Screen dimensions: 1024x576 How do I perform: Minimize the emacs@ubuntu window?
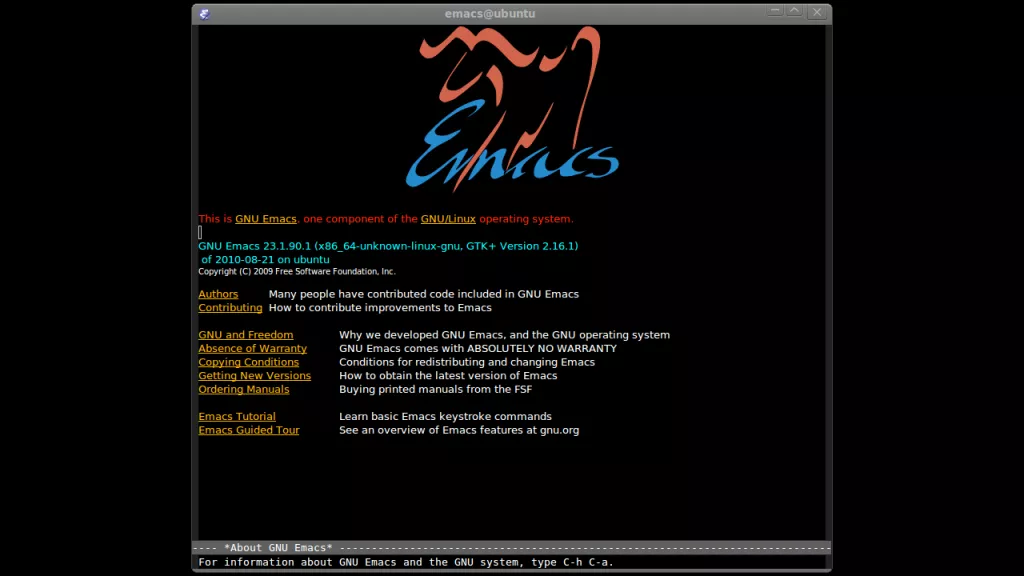pos(775,12)
